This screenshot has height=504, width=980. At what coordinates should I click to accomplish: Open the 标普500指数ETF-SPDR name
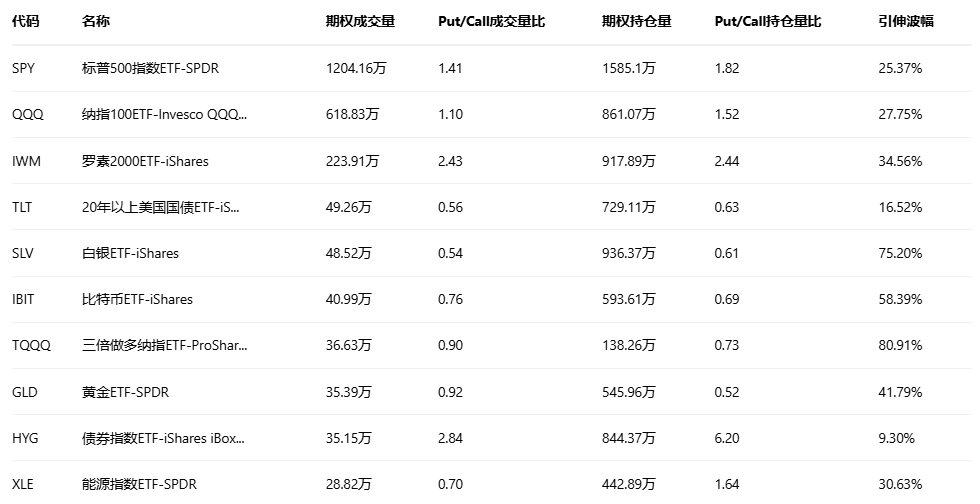(x=150, y=69)
